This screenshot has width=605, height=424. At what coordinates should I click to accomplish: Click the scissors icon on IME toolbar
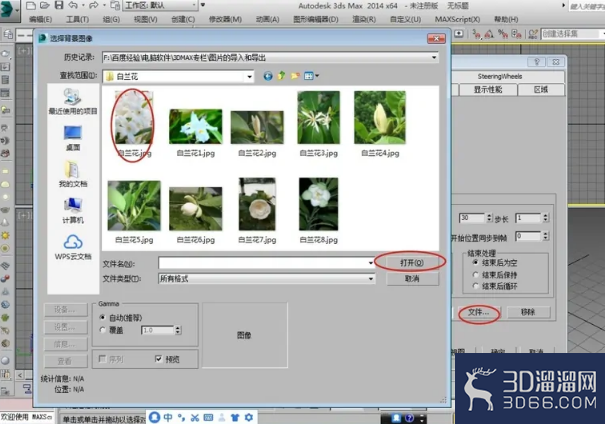pyautogui.click(x=195, y=417)
